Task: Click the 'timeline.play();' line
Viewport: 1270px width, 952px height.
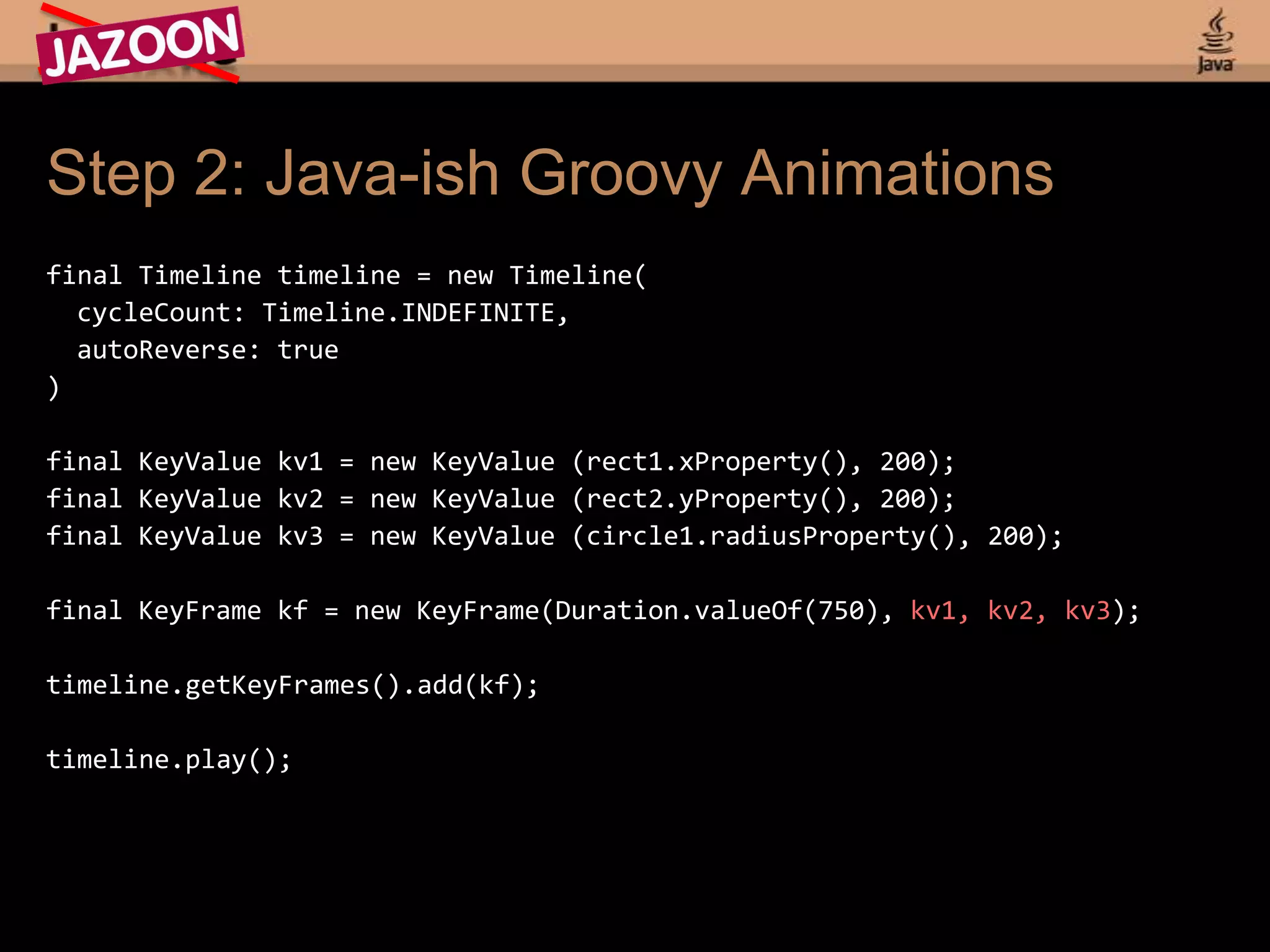Action: pos(169,760)
